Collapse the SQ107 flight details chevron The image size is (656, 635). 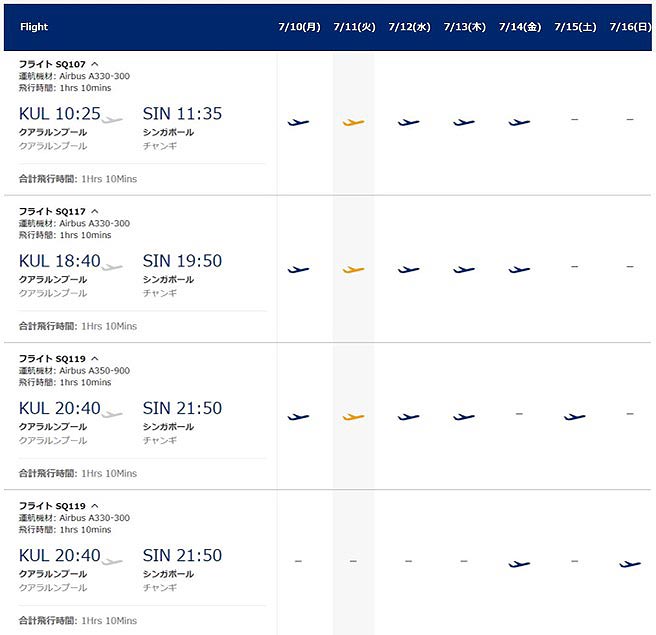pos(95,64)
